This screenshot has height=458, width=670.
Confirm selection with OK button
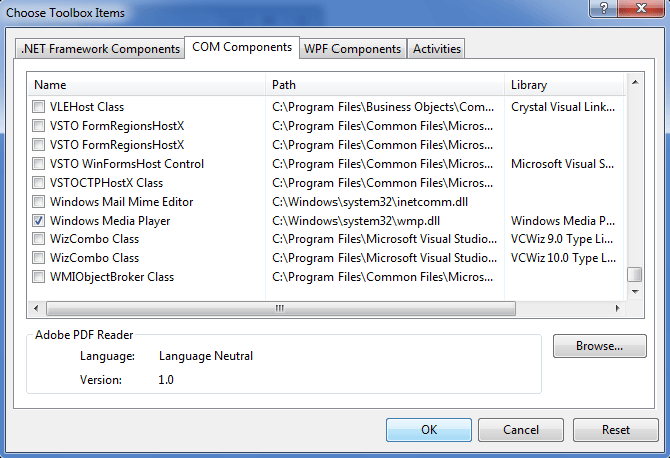point(428,430)
